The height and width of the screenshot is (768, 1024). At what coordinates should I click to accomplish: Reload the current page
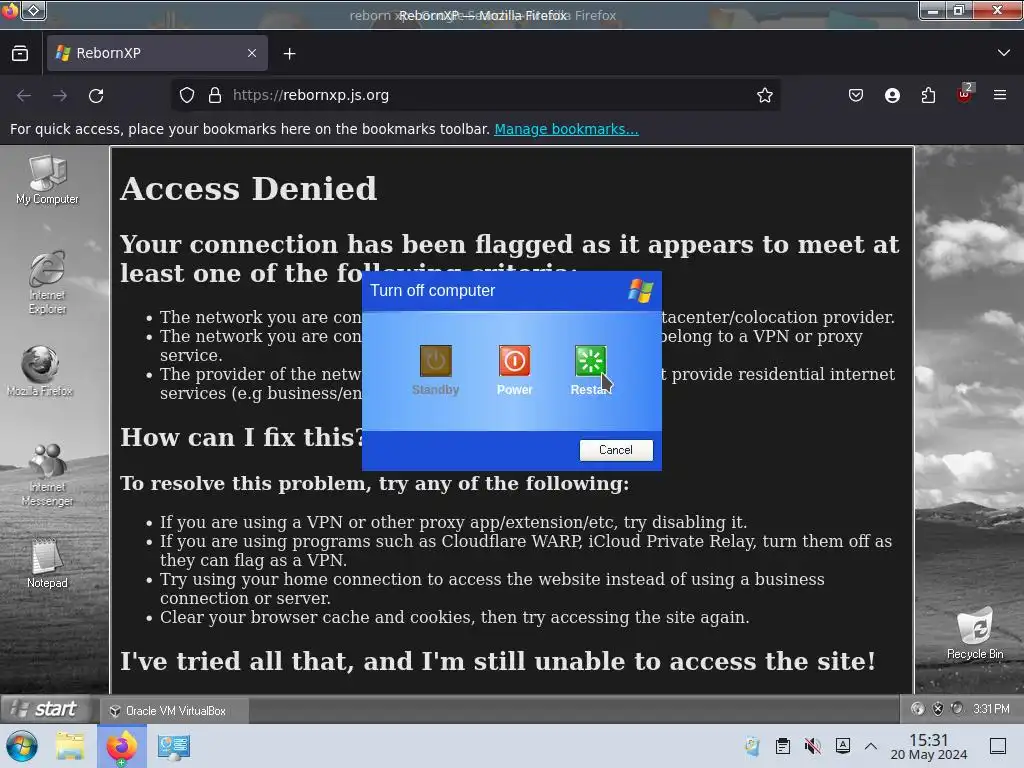pos(96,95)
